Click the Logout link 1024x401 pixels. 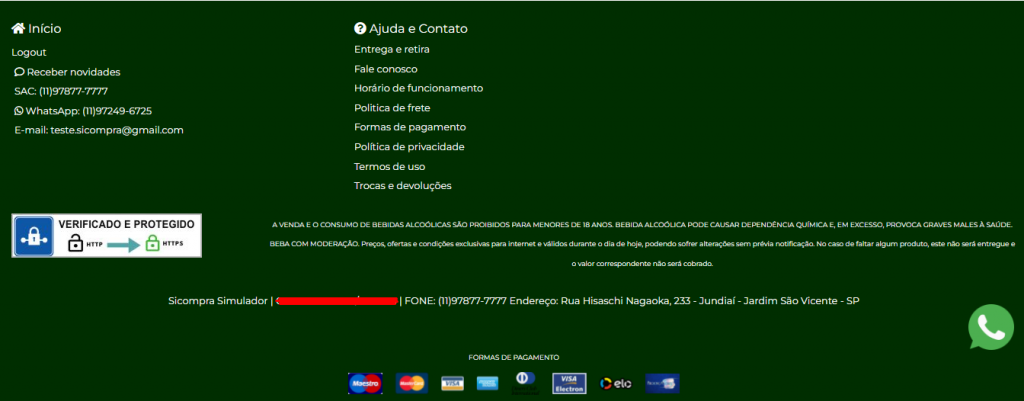point(29,52)
